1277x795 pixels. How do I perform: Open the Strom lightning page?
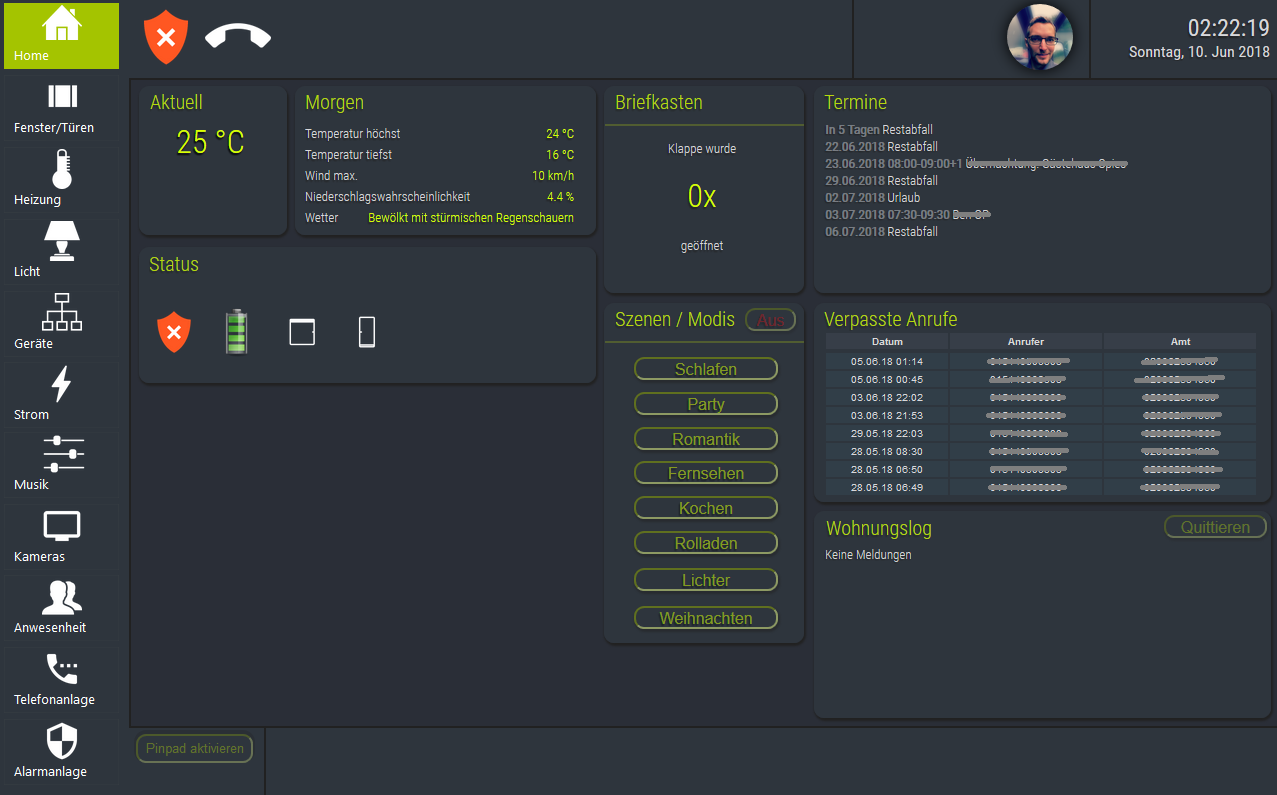click(x=61, y=393)
